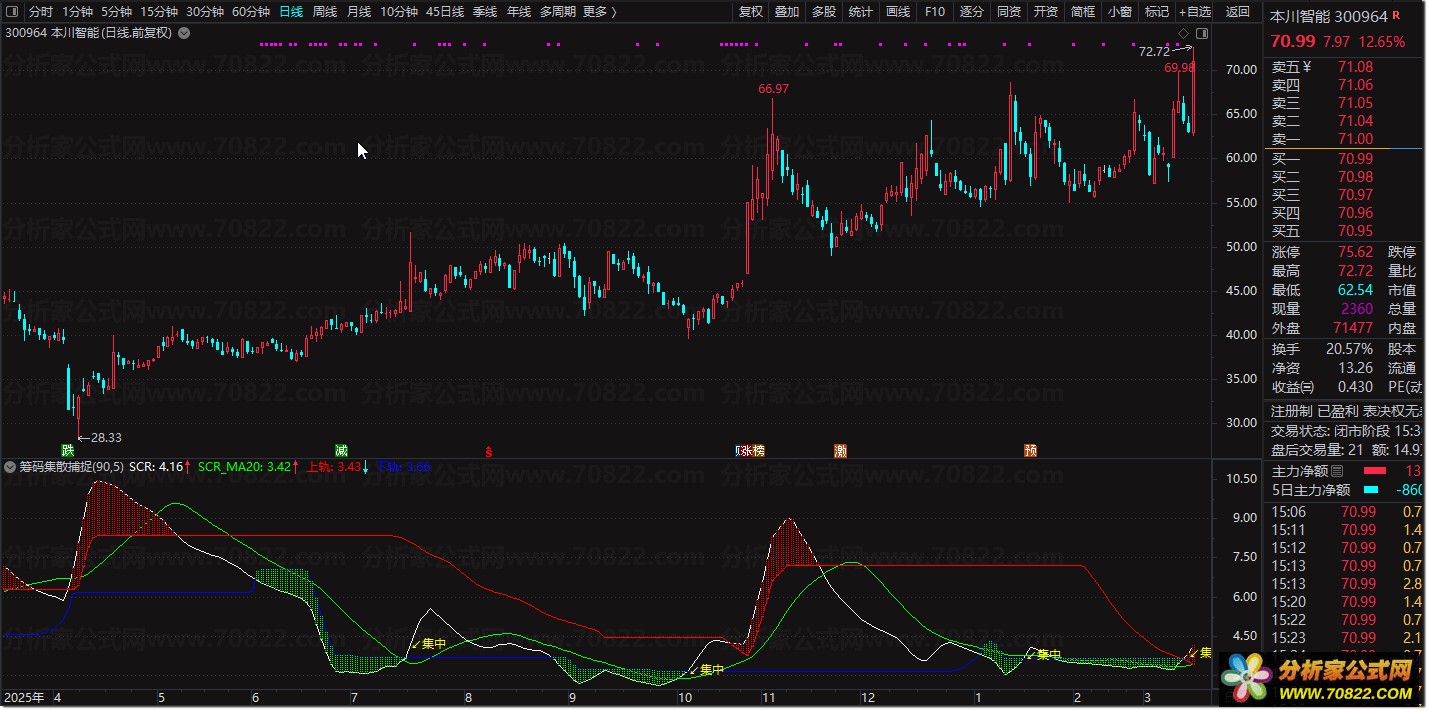Select the 60分钟 period tab

point(251,12)
